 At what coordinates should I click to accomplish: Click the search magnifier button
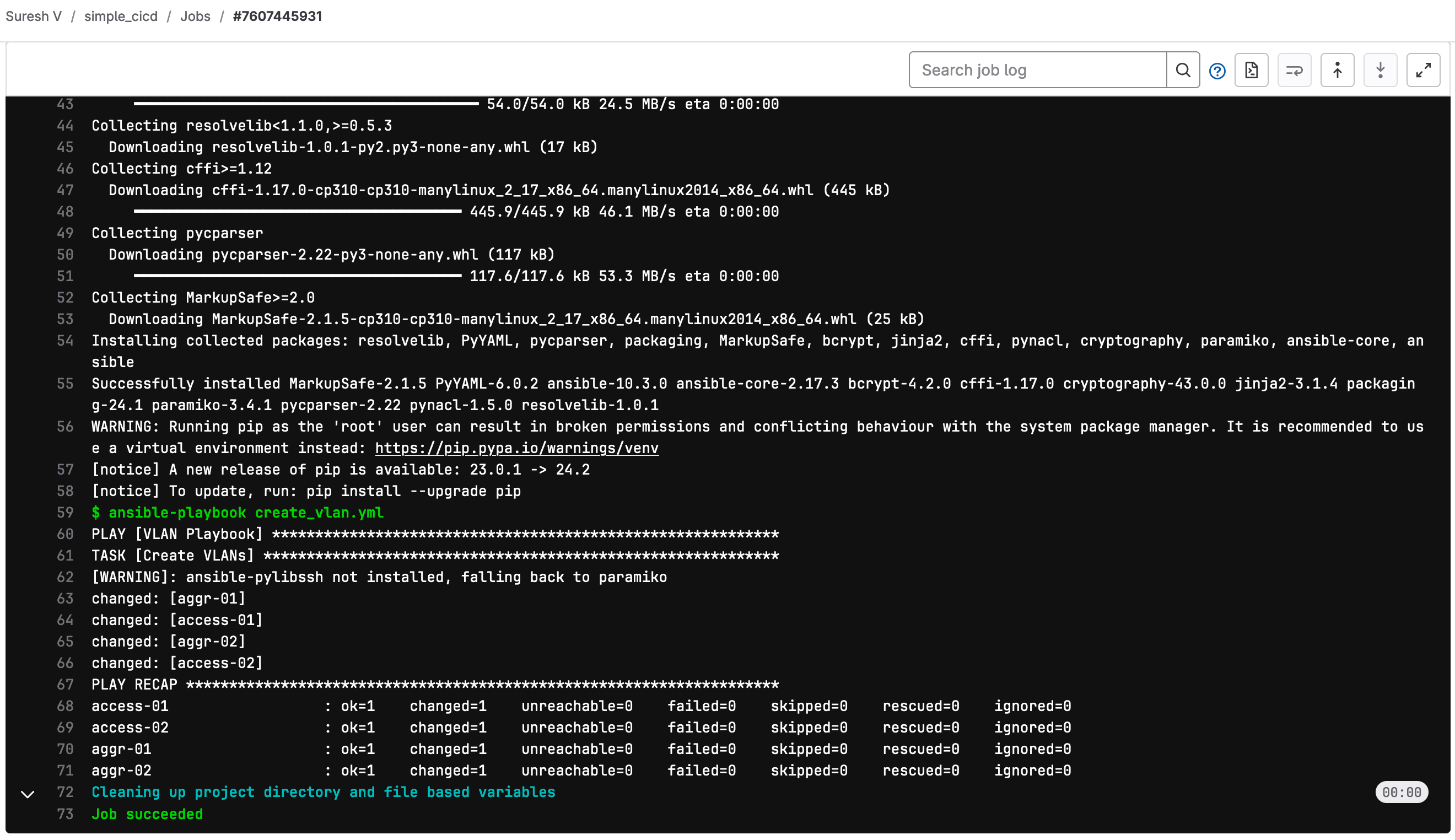click(x=1183, y=71)
